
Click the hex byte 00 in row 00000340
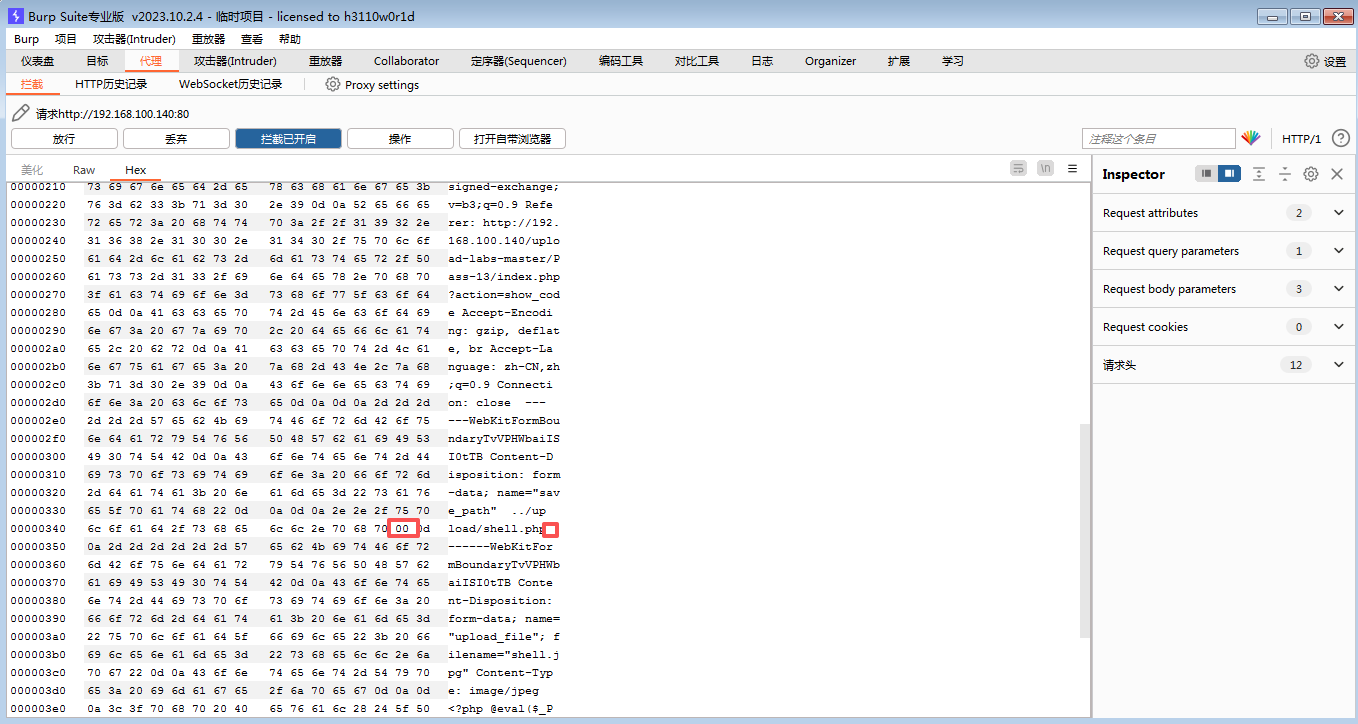tap(402, 529)
